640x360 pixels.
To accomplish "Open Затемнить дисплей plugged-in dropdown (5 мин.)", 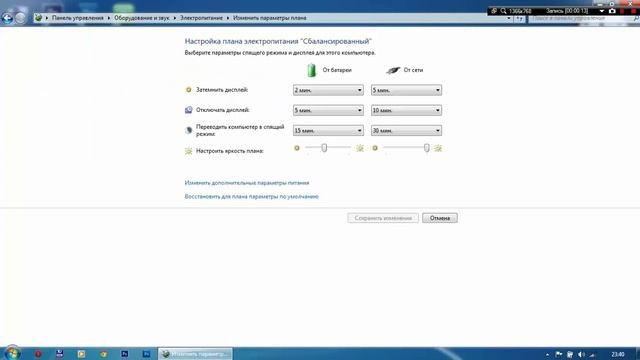I will (x=406, y=90).
